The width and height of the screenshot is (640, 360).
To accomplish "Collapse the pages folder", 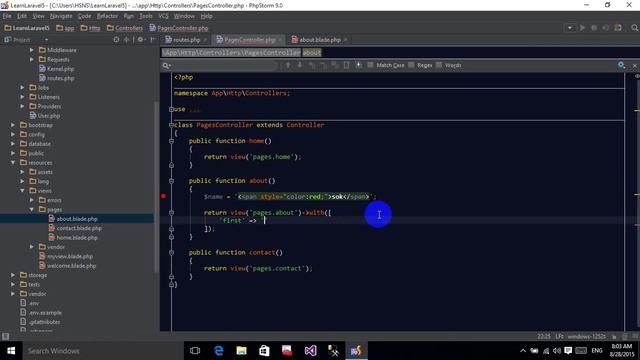I will click(x=32, y=209).
